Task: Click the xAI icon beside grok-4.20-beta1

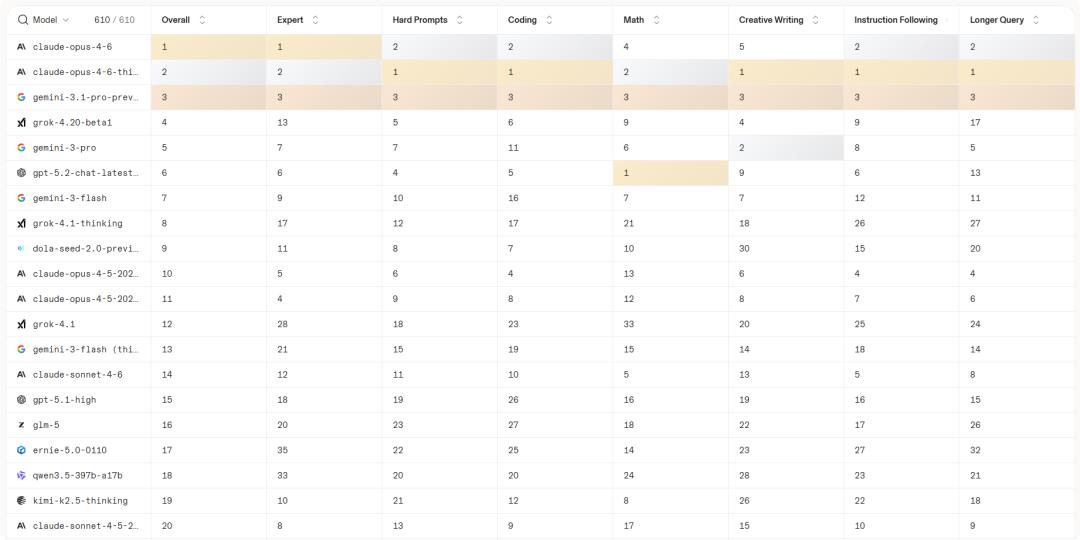Action: (x=21, y=123)
